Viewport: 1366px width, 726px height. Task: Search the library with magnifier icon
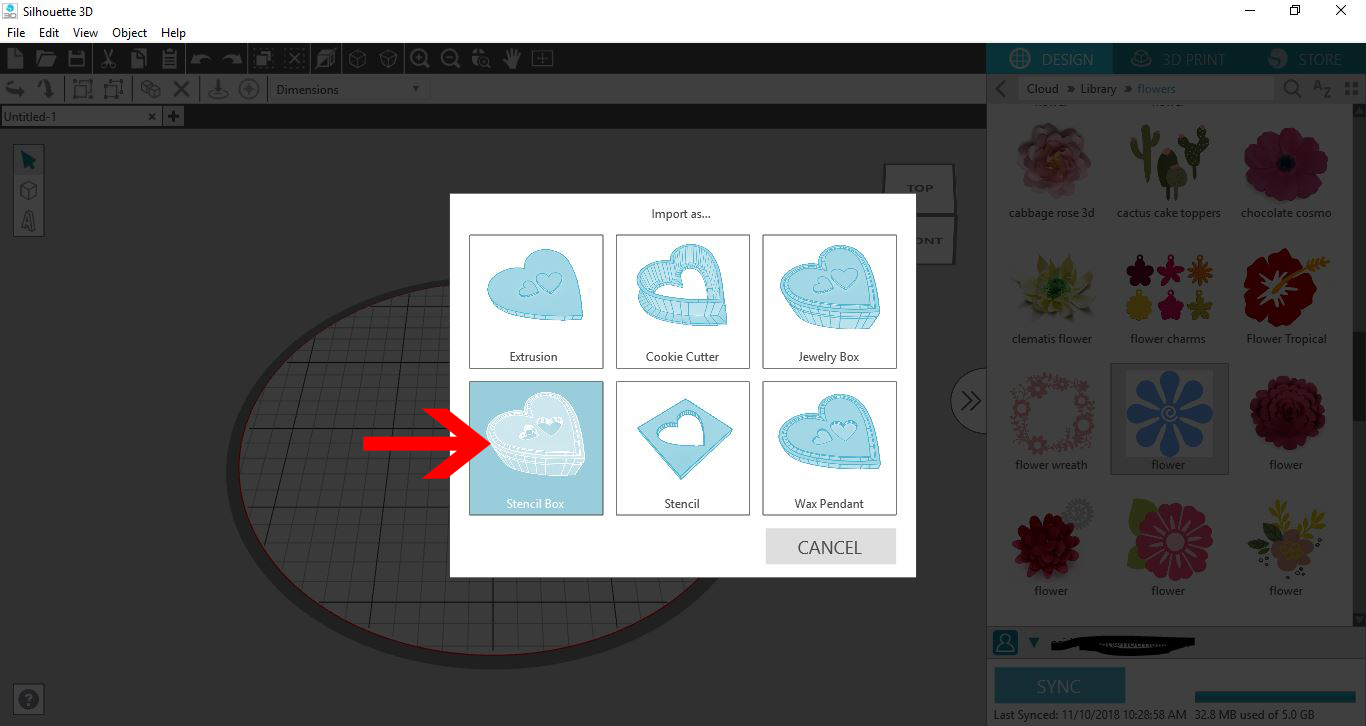(1292, 89)
